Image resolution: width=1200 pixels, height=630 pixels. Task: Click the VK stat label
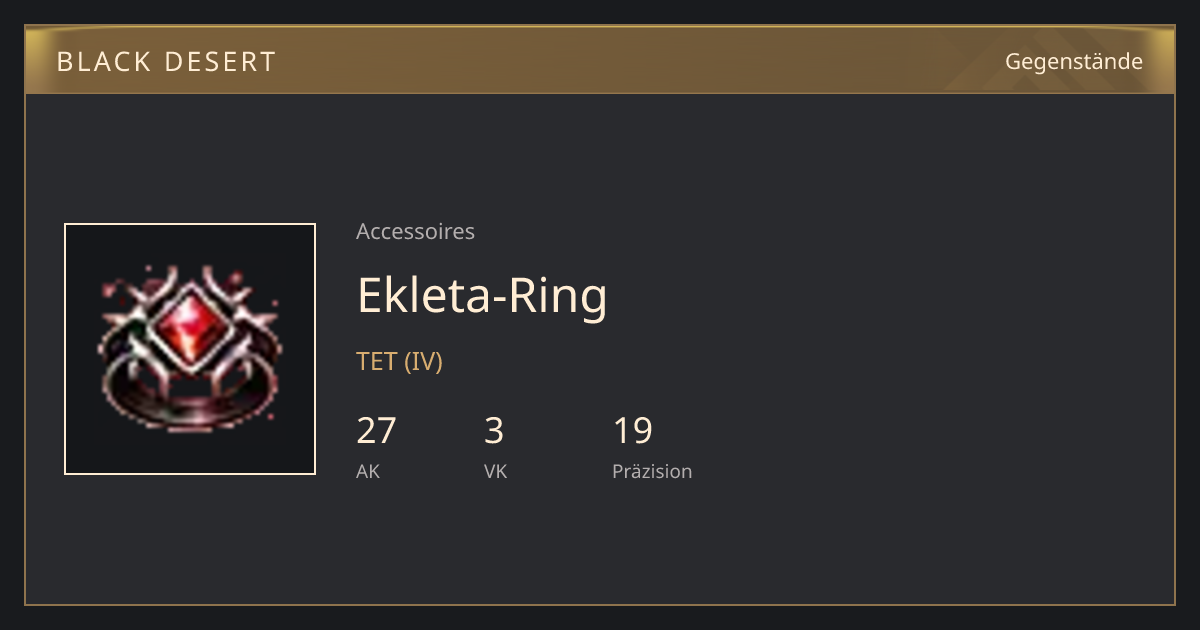[x=495, y=472]
